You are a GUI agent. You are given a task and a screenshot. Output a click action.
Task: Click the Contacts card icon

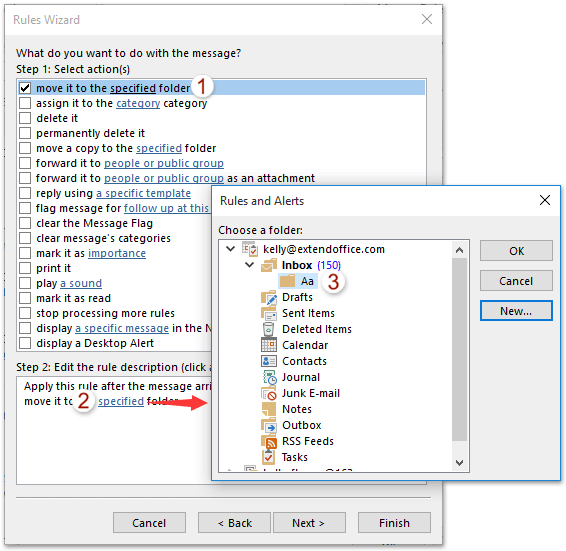269,361
